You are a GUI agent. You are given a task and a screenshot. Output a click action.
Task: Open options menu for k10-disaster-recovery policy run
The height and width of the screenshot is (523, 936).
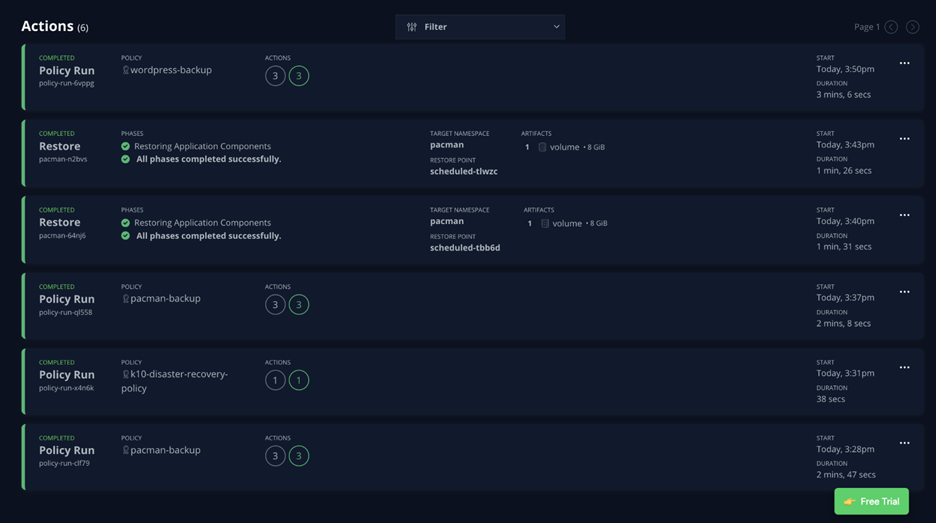(904, 368)
